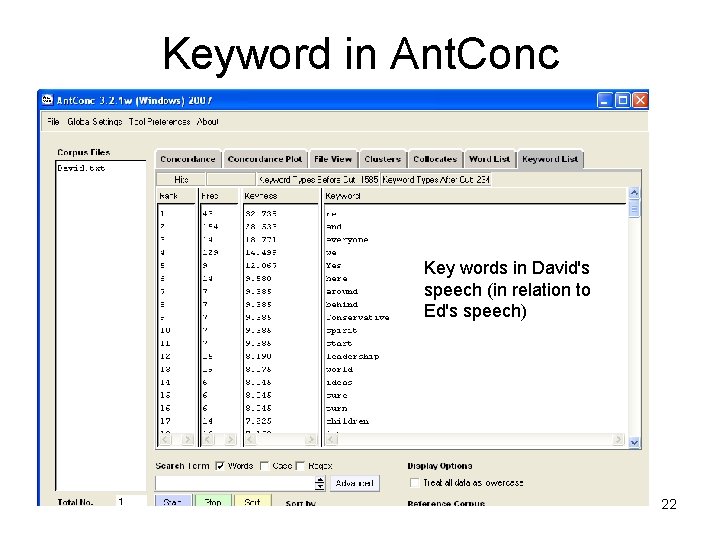Click the Keyness column header
Image resolution: width=720 pixels, height=540 pixels.
281,196
